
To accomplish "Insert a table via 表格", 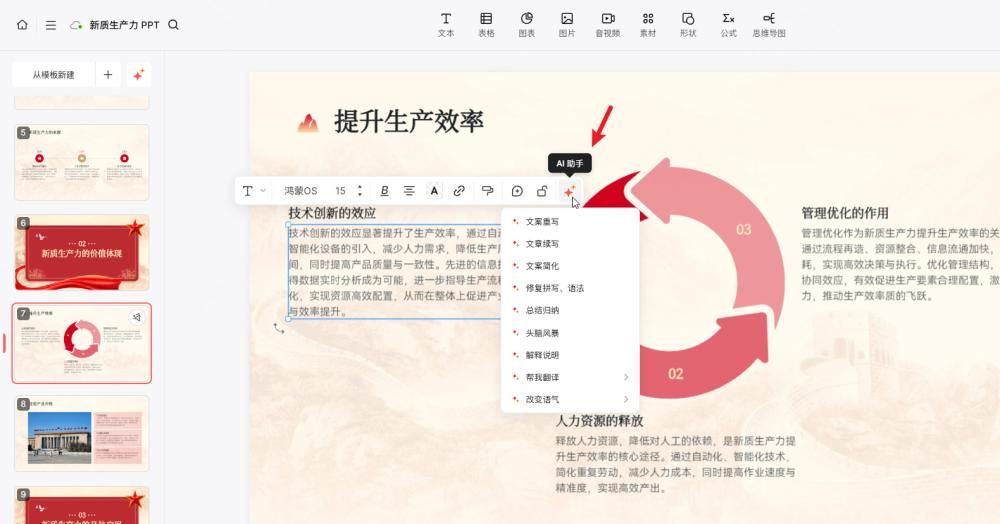I will 486,24.
